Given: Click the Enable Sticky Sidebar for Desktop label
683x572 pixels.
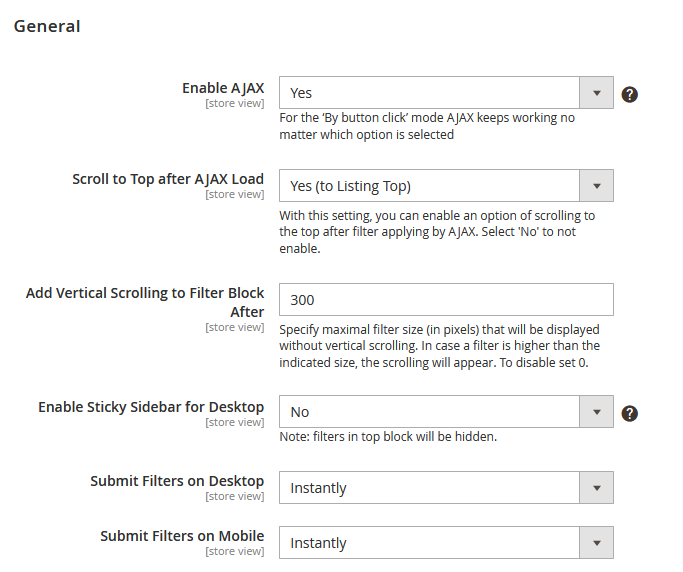Looking at the screenshot, I should (x=151, y=407).
